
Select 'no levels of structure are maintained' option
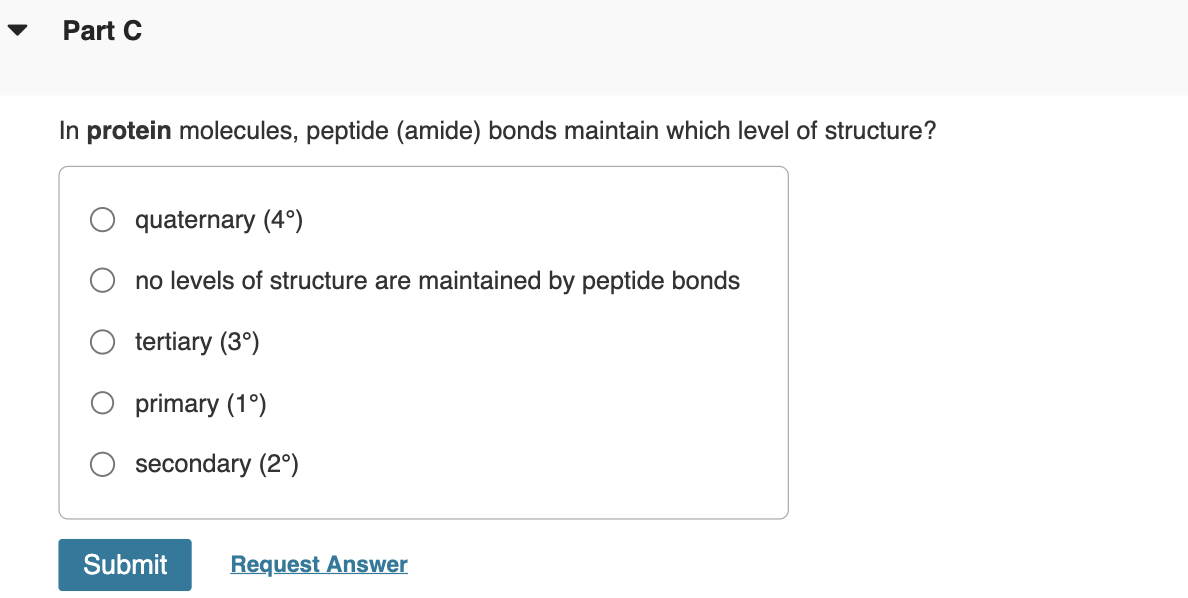tap(102, 281)
